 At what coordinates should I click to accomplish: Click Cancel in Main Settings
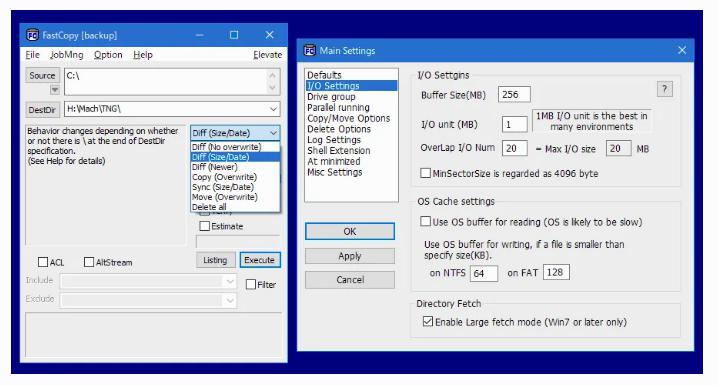coord(350,280)
